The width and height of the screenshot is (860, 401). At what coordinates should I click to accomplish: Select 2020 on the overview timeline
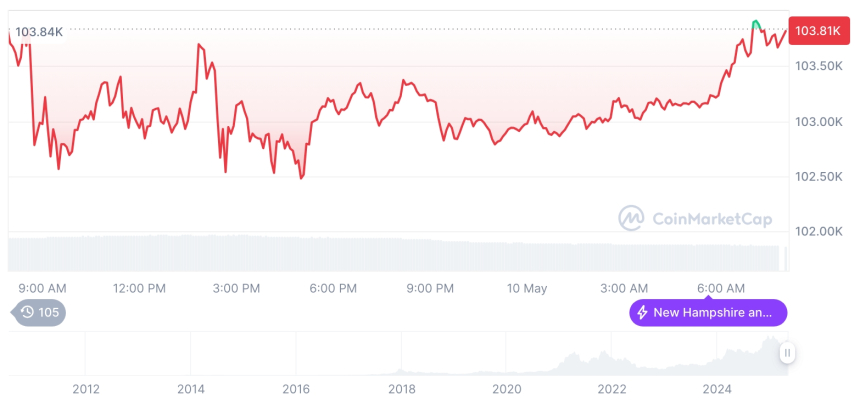click(507, 389)
